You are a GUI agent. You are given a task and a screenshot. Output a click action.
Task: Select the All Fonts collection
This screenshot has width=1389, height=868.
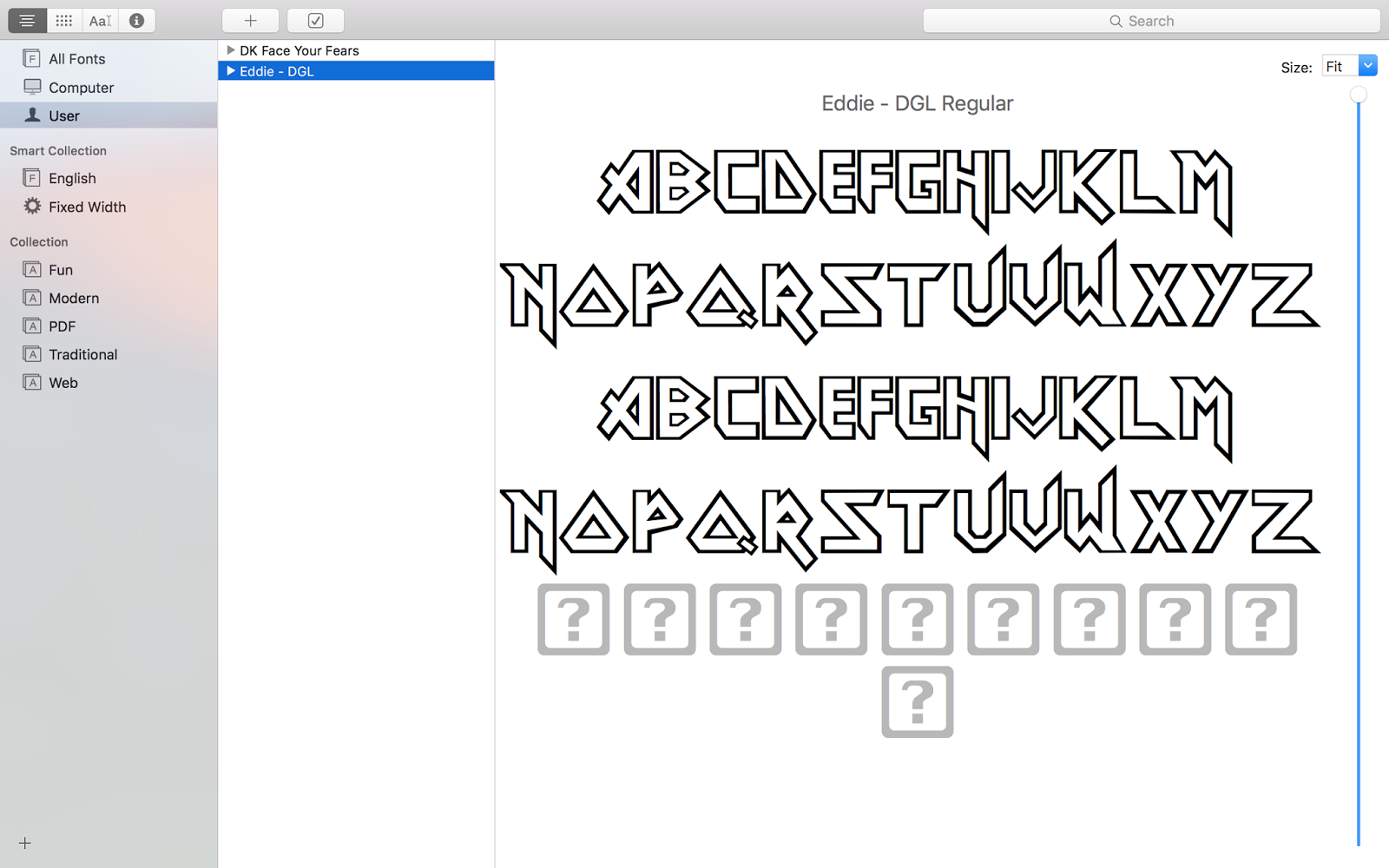109,59
